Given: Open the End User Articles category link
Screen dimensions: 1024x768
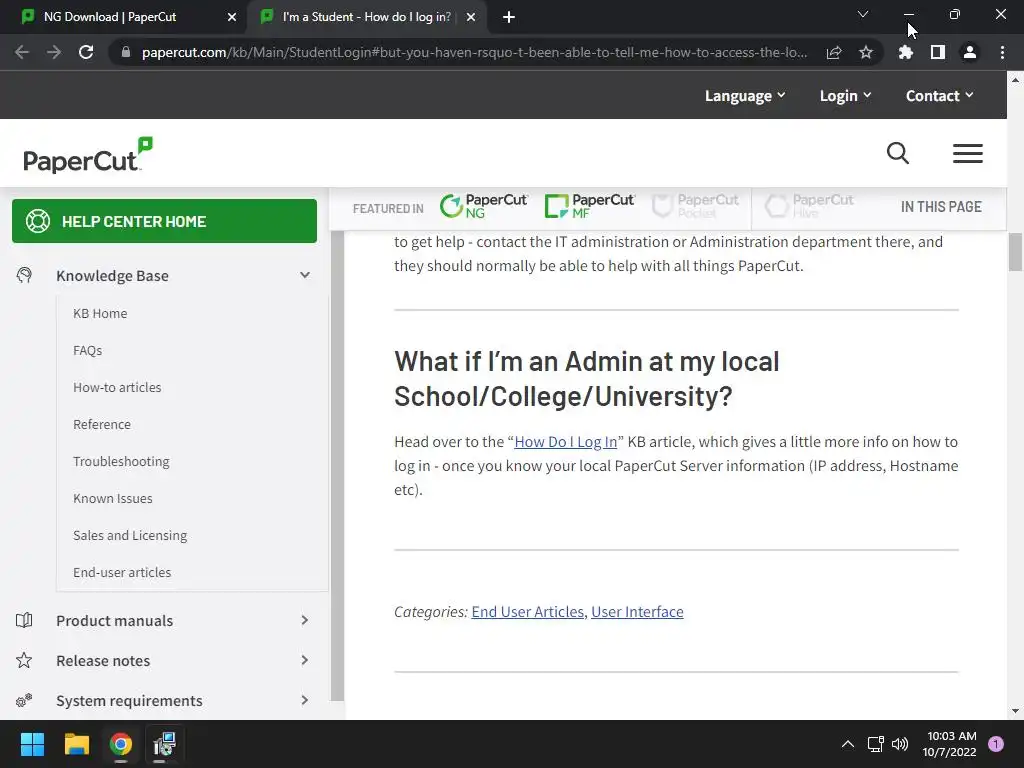Looking at the screenshot, I should tap(528, 611).
